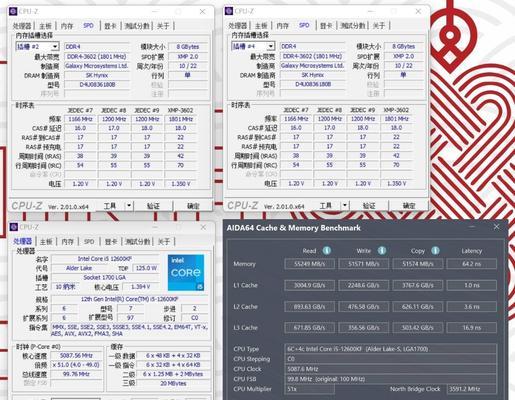Select SPD tab in slot #2 window
Screen dimensions: 515x400
click(x=88, y=25)
